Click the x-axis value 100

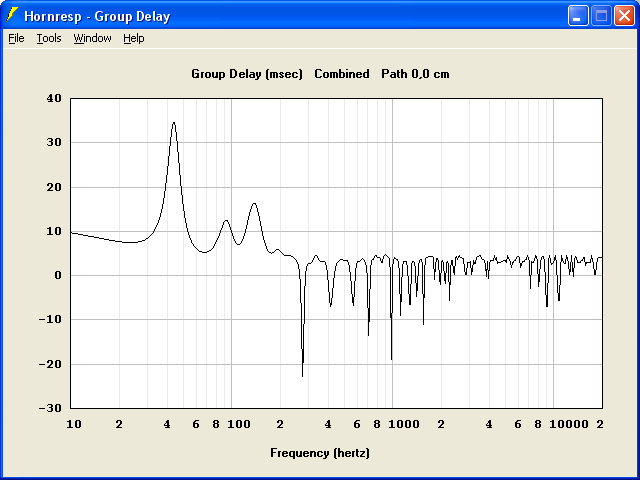tap(239, 424)
